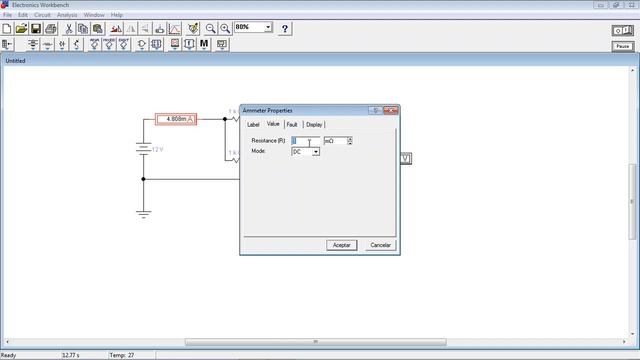This screenshot has width=640, height=360.
Task: Open the Circuit menu
Action: click(x=42, y=15)
